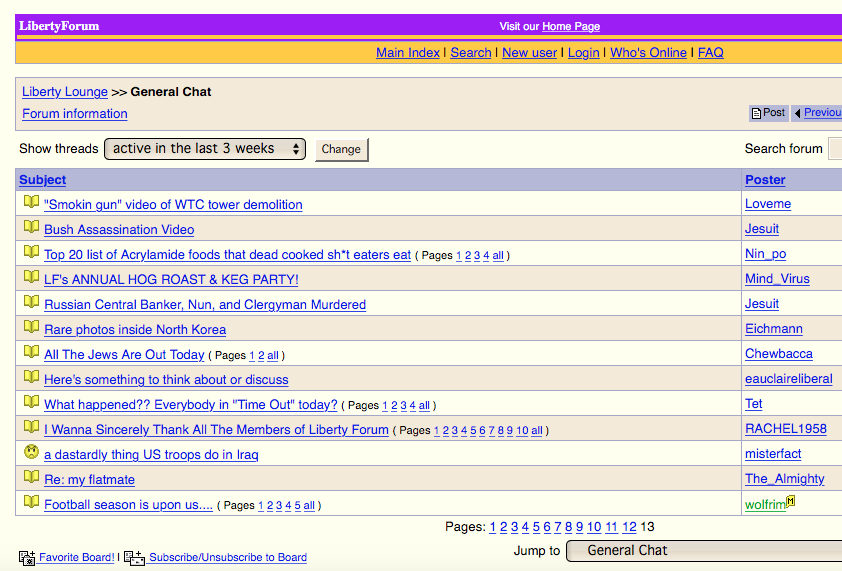The image size is (842, 571).
Task: Go to the FAQ page
Action: click(x=710, y=53)
